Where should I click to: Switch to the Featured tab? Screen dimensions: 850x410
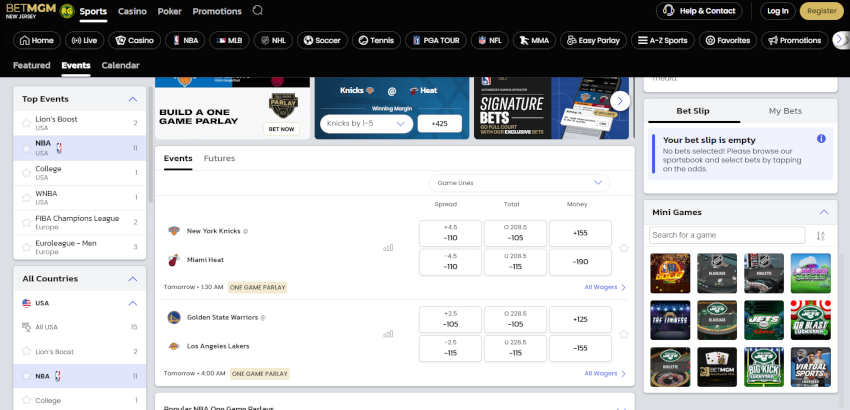(x=31, y=65)
